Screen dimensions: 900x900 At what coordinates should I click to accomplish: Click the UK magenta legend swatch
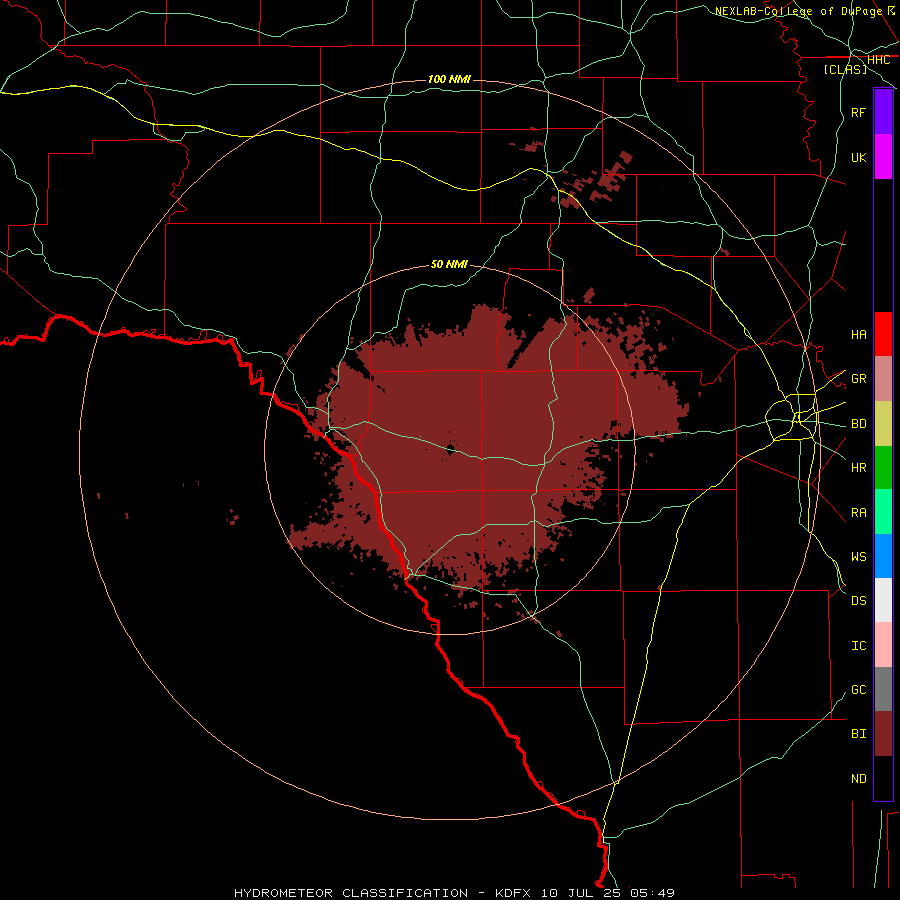(883, 157)
